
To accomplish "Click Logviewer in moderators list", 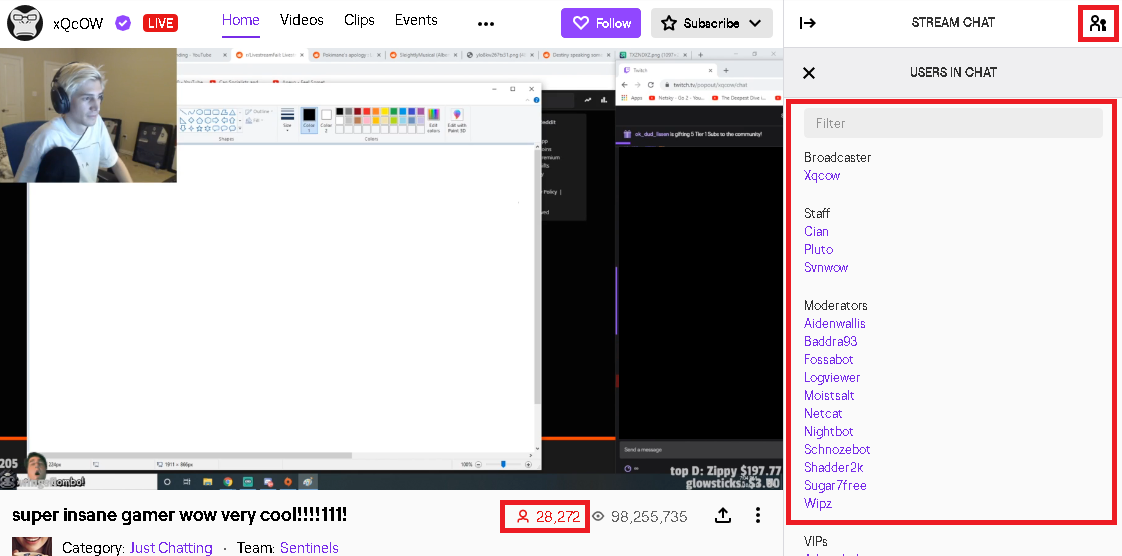I will point(831,377).
